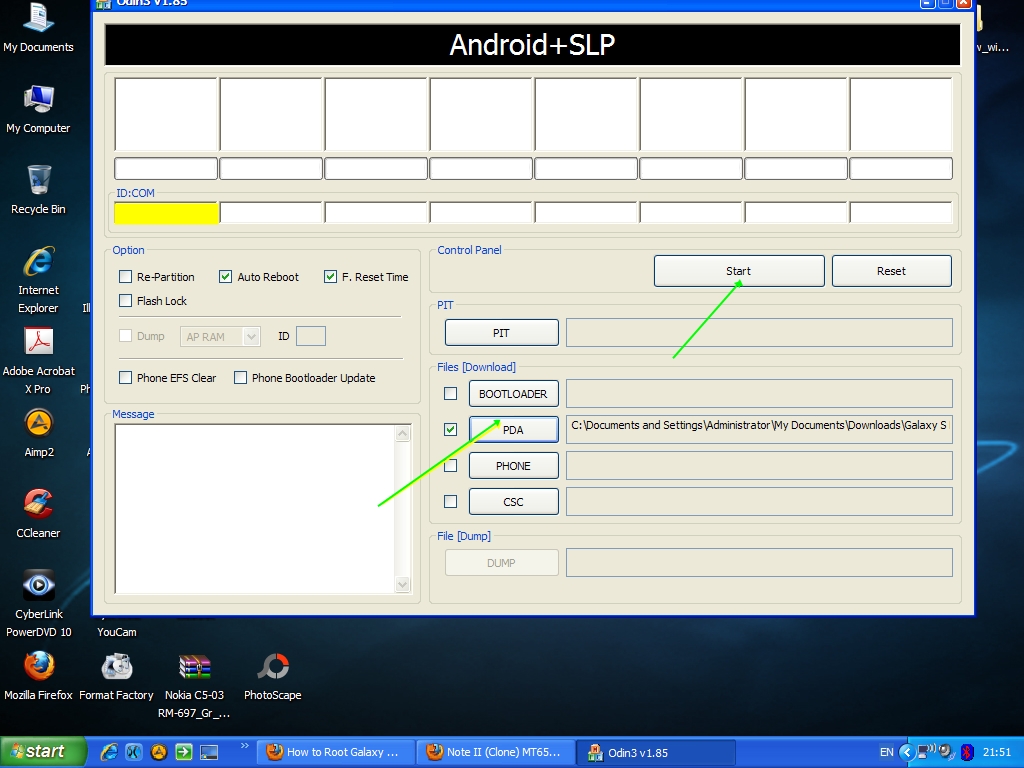
Task: Click the PHONE file button
Action: click(513, 466)
